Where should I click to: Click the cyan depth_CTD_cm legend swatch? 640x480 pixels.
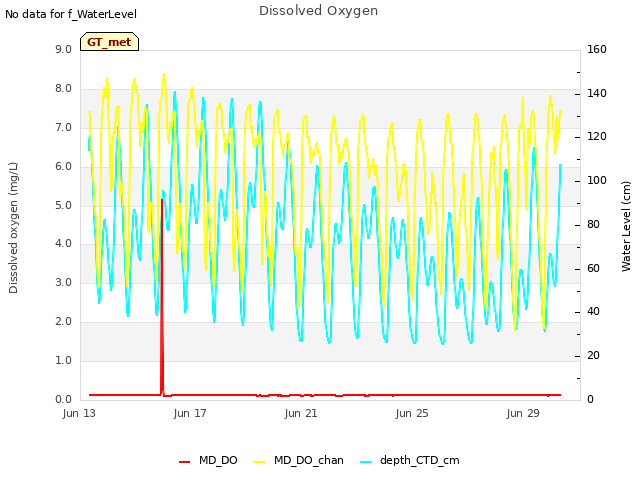point(366,462)
